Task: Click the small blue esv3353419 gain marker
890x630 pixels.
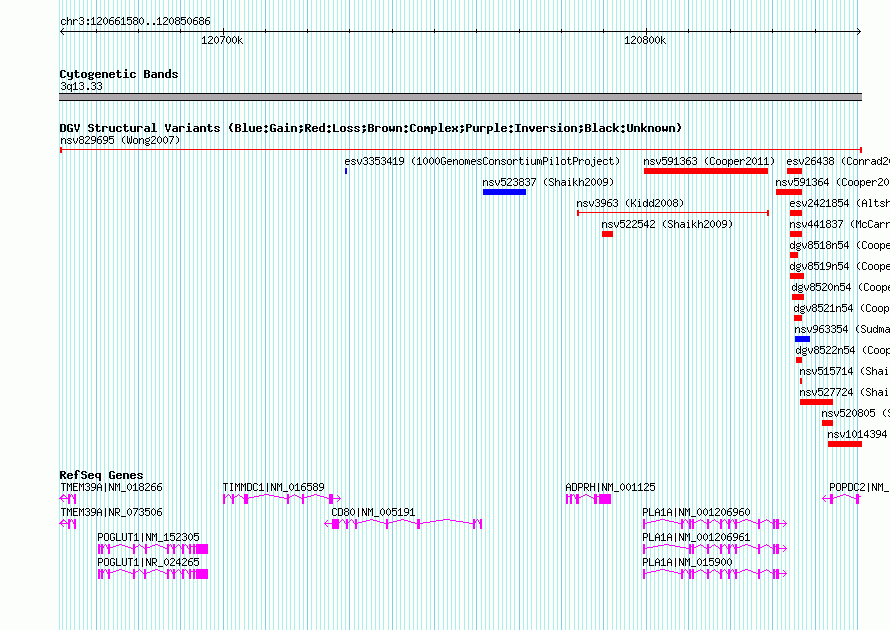Action: pos(346,171)
